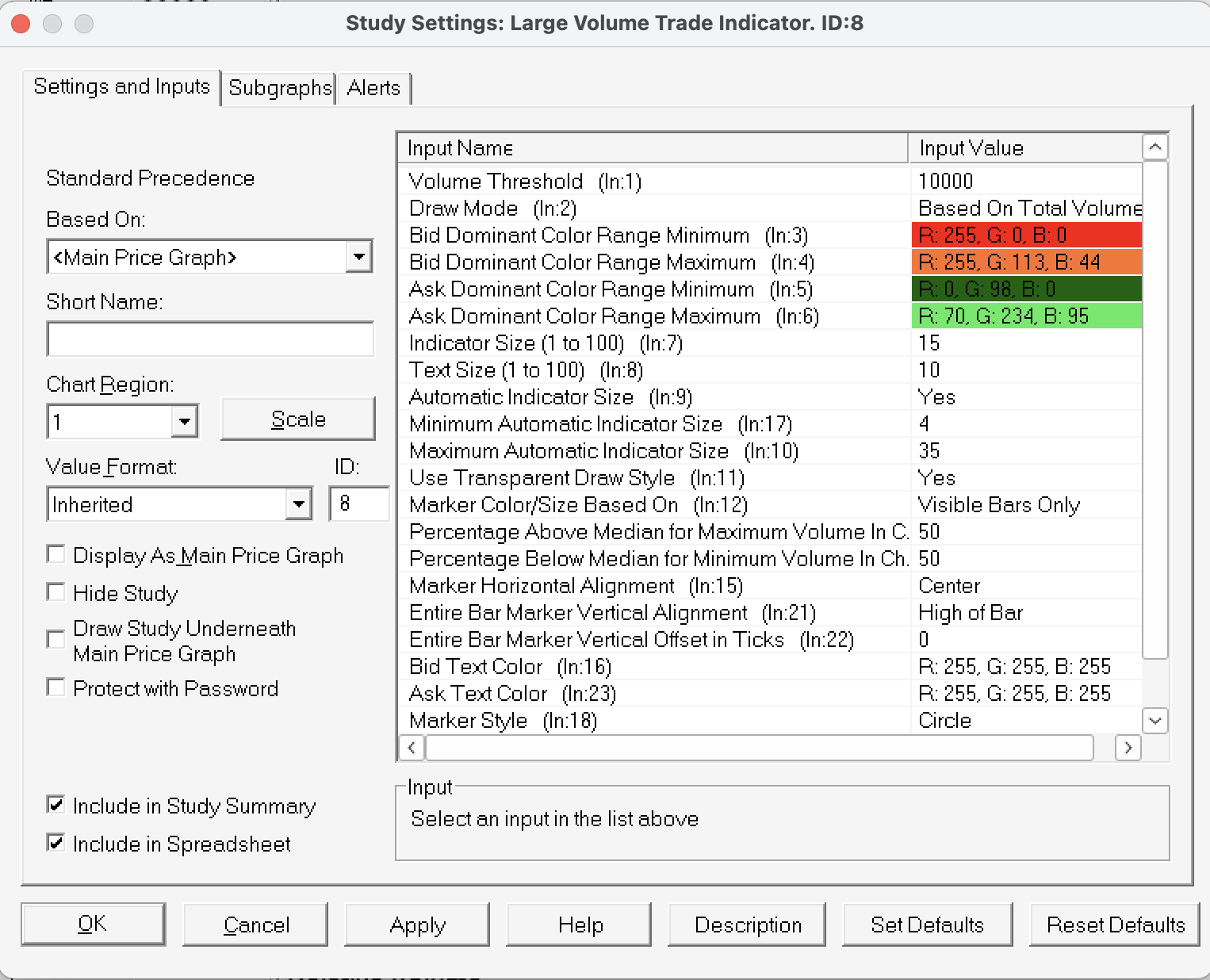Screen dimensions: 1210x980
Task: Select Marker Horizontal Alignment value Center
Action: [x=949, y=586]
